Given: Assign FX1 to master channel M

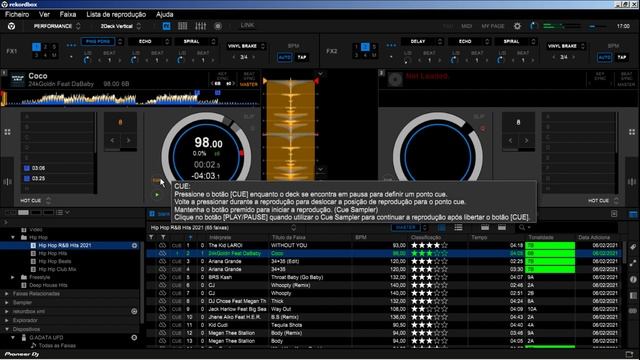Looking at the screenshot, I should click(54, 55).
